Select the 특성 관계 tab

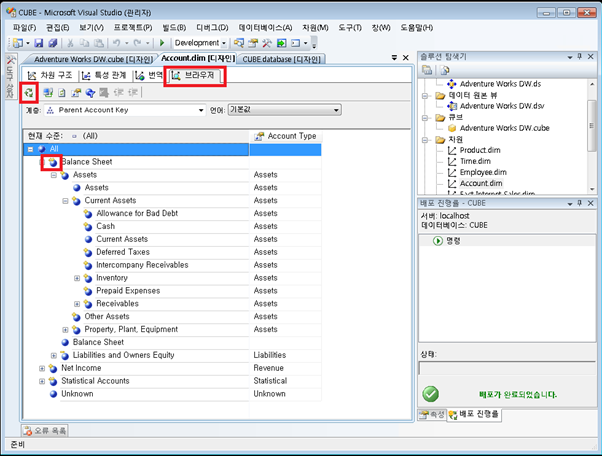[104, 75]
